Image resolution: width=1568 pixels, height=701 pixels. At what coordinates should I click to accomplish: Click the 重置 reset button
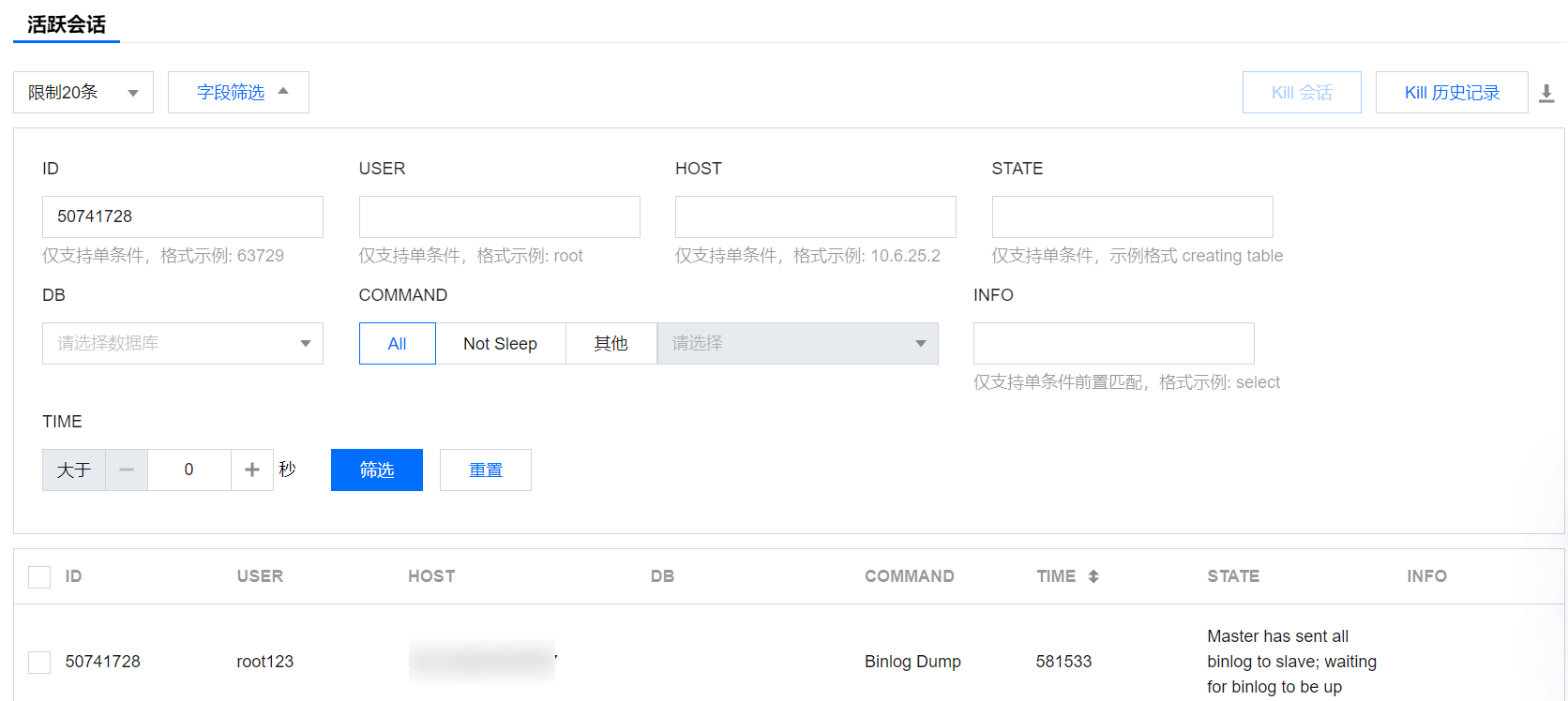pyautogui.click(x=486, y=470)
